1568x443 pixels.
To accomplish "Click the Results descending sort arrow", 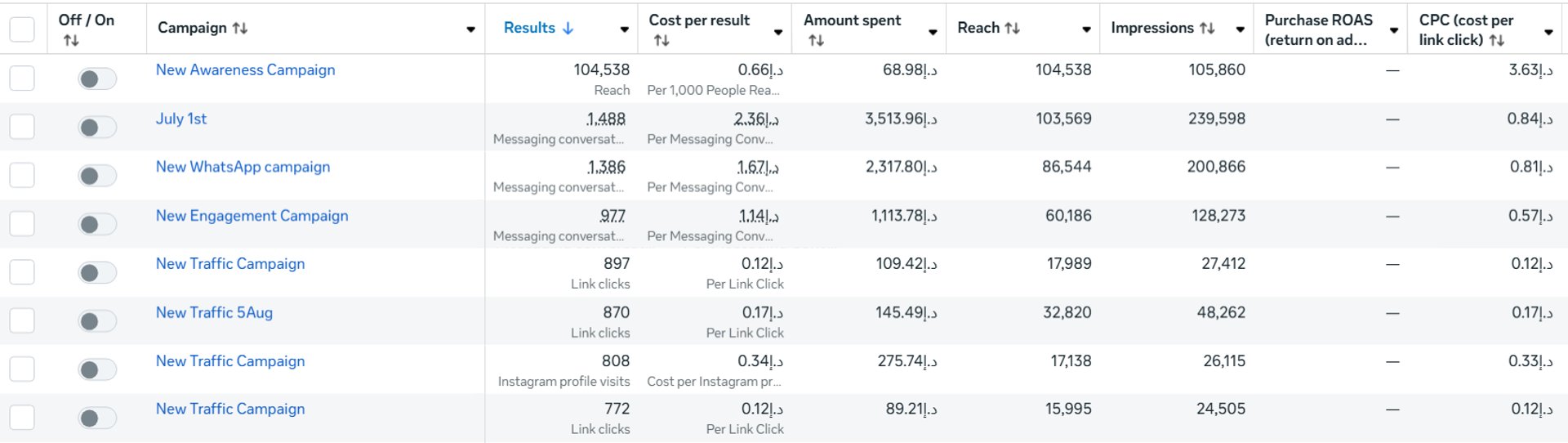I will tap(568, 29).
